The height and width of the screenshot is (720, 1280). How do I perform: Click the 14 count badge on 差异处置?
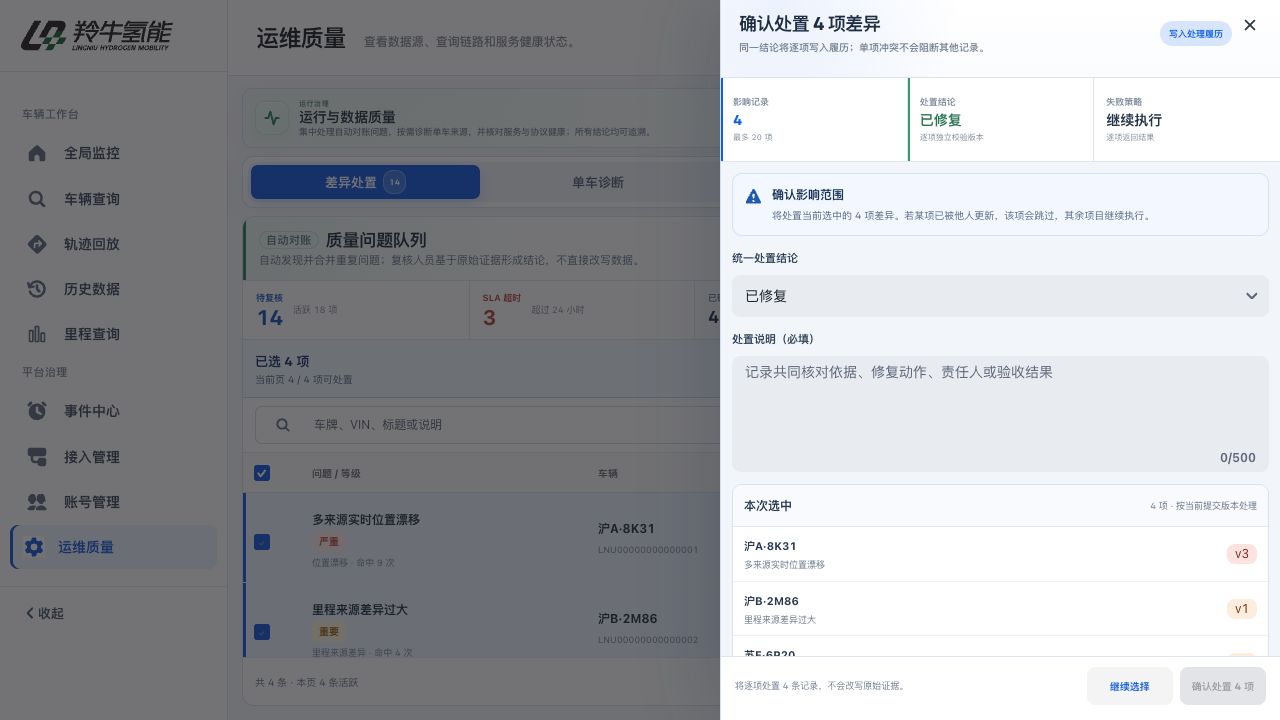tap(394, 182)
